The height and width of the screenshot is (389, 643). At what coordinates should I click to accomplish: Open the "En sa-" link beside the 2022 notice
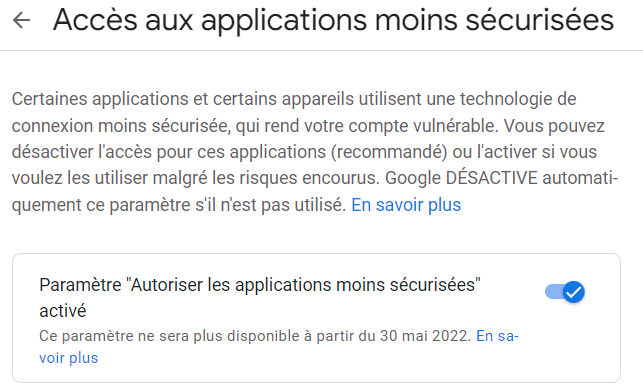coord(497,336)
